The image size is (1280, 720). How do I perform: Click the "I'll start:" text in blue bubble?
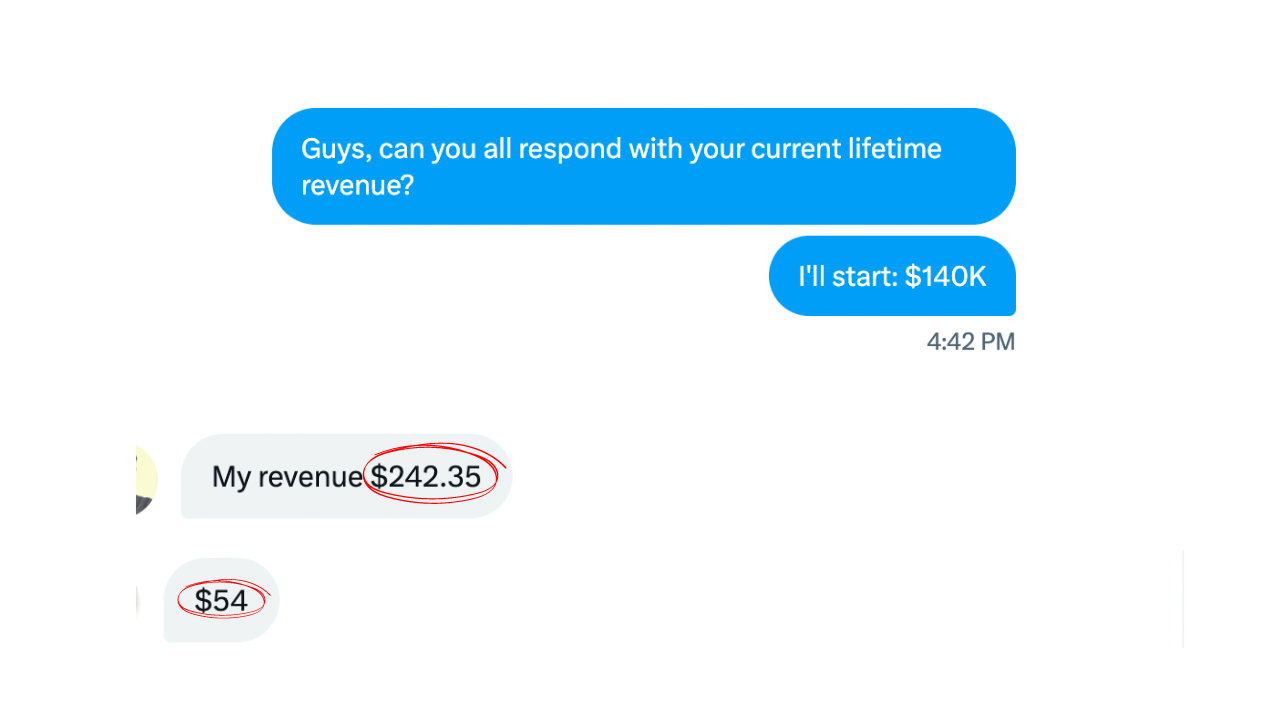point(847,276)
